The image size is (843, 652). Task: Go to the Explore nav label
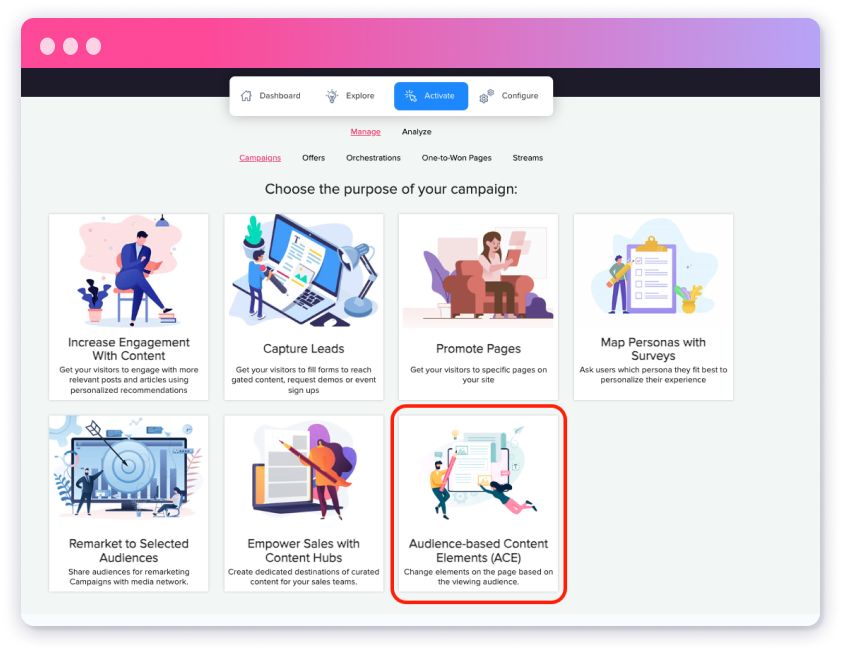tap(360, 96)
